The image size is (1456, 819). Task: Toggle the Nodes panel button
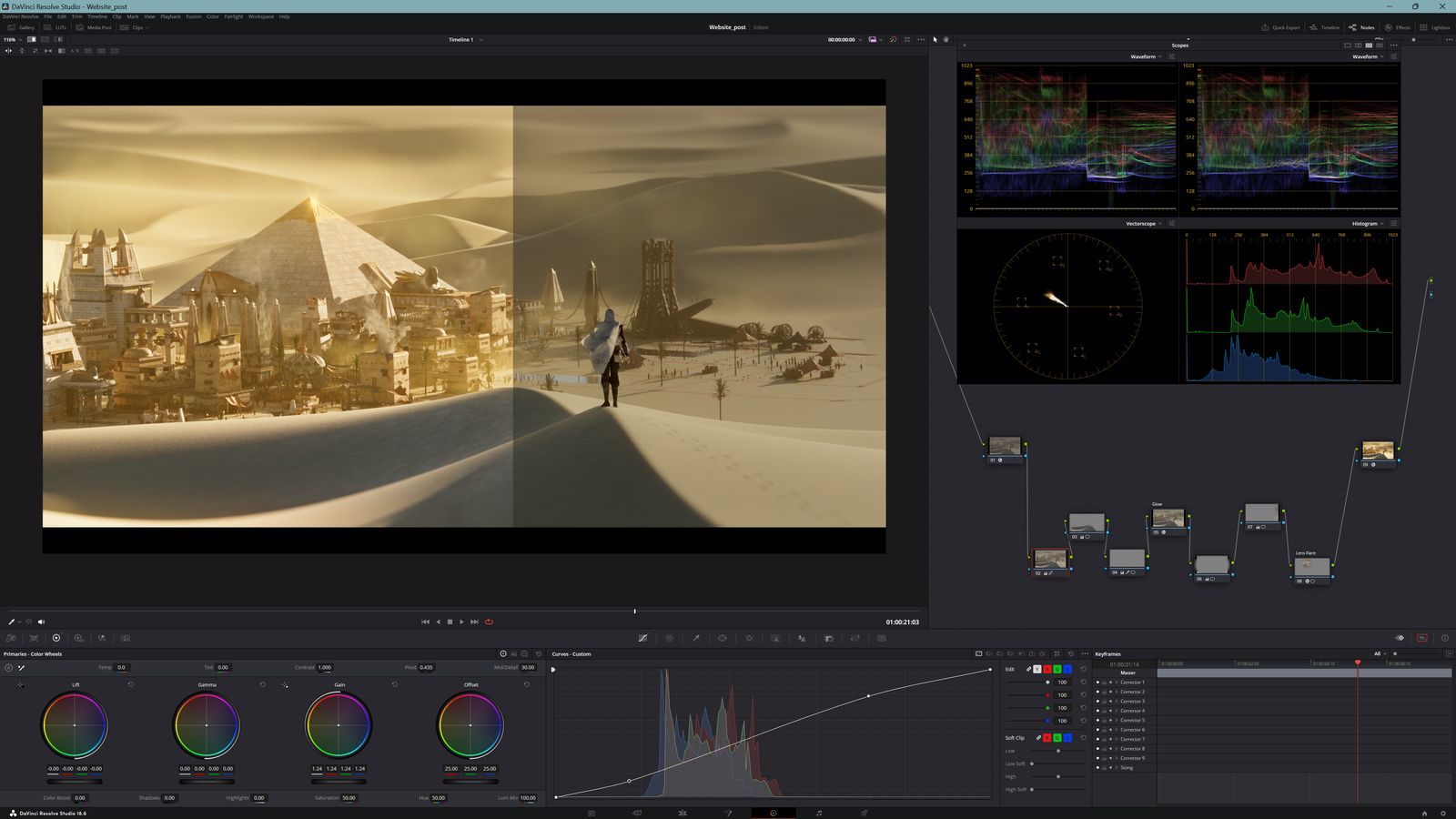(1361, 27)
